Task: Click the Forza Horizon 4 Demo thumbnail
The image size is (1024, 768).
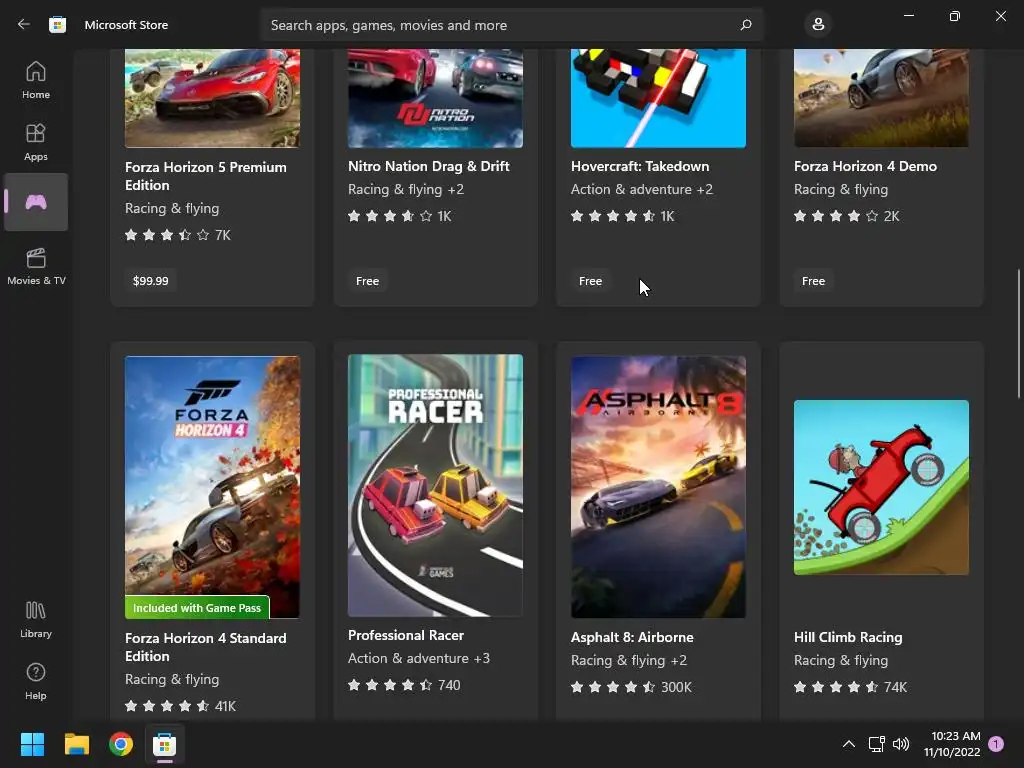Action: [x=881, y=98]
